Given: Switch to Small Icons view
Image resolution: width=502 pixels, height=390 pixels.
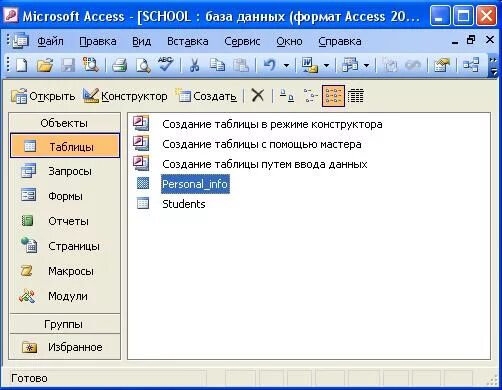Looking at the screenshot, I should tap(310, 96).
